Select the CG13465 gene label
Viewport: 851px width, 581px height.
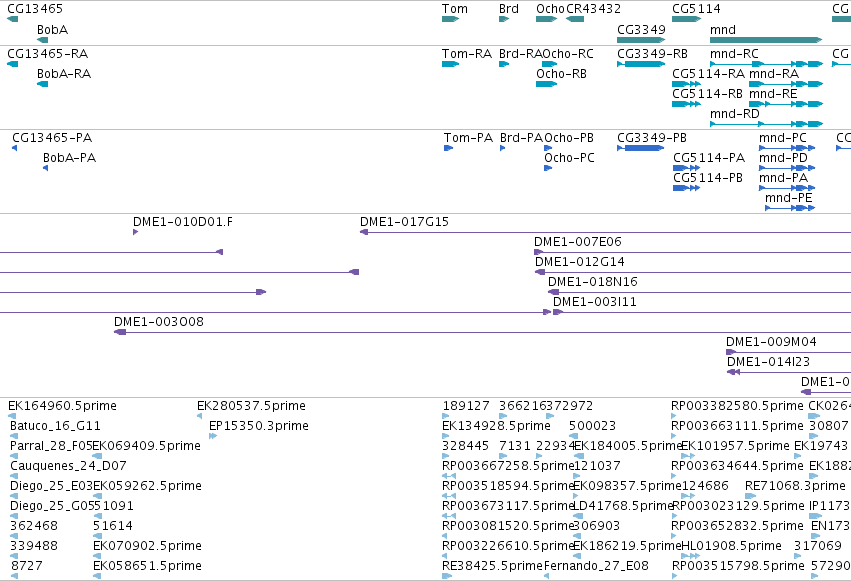coord(35,9)
